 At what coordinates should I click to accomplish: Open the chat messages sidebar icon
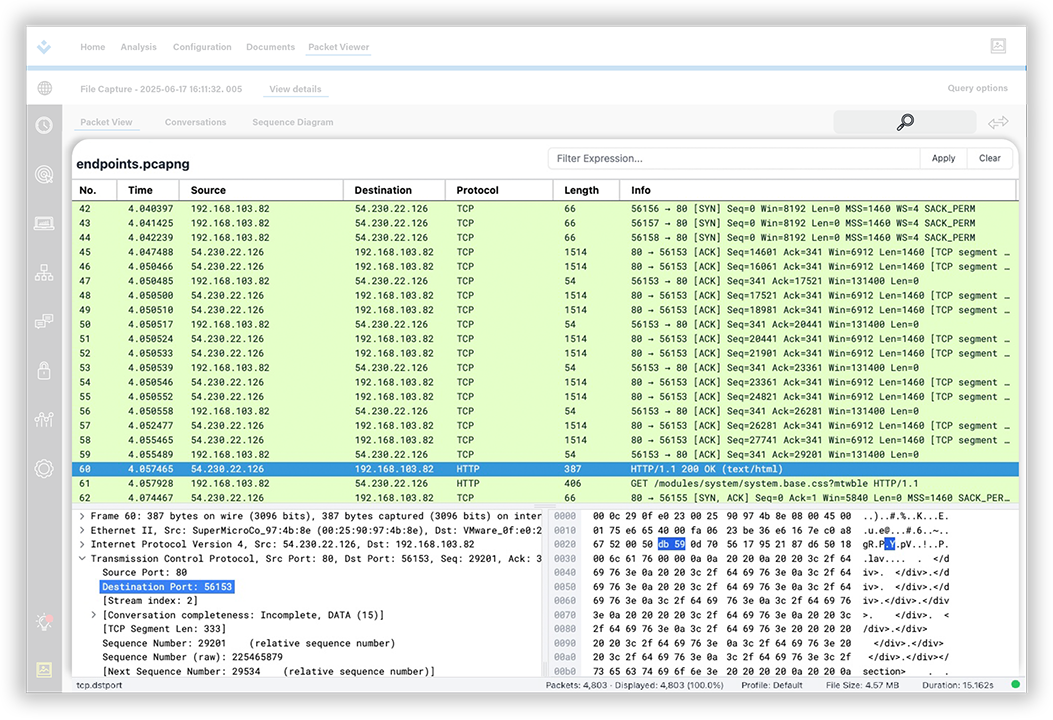(44, 322)
